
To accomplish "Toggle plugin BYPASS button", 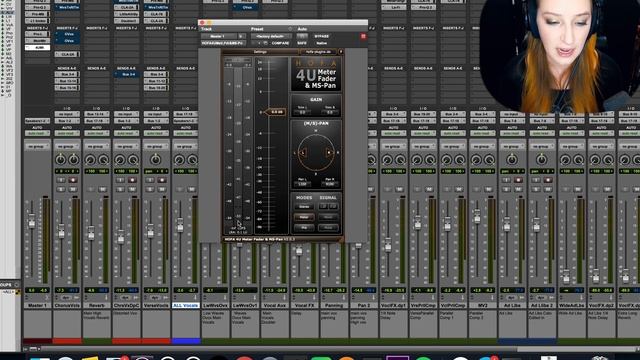I will pos(322,36).
